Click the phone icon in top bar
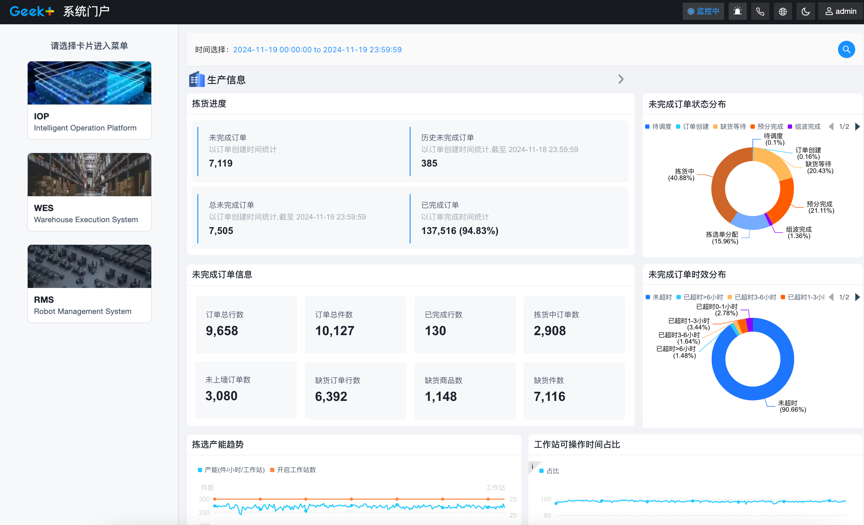 [x=760, y=12]
